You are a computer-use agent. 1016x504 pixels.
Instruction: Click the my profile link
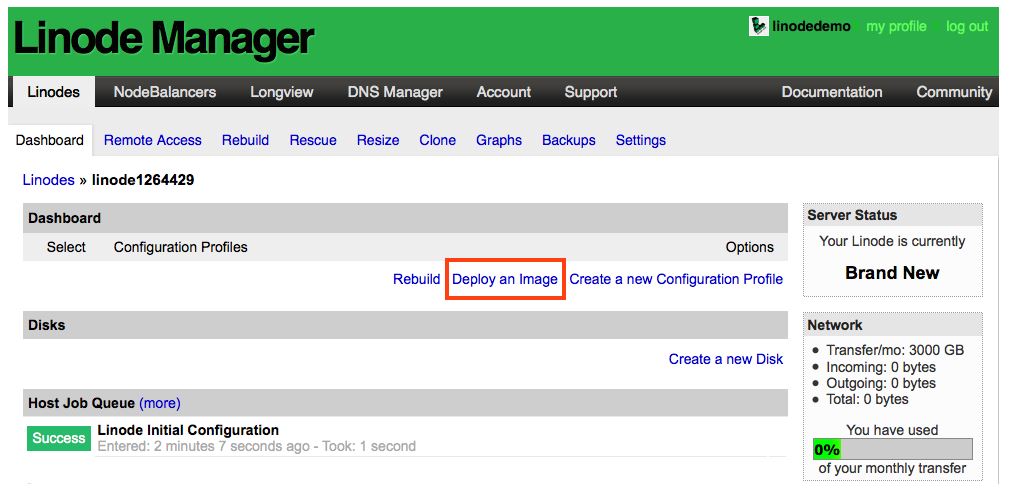[896, 27]
